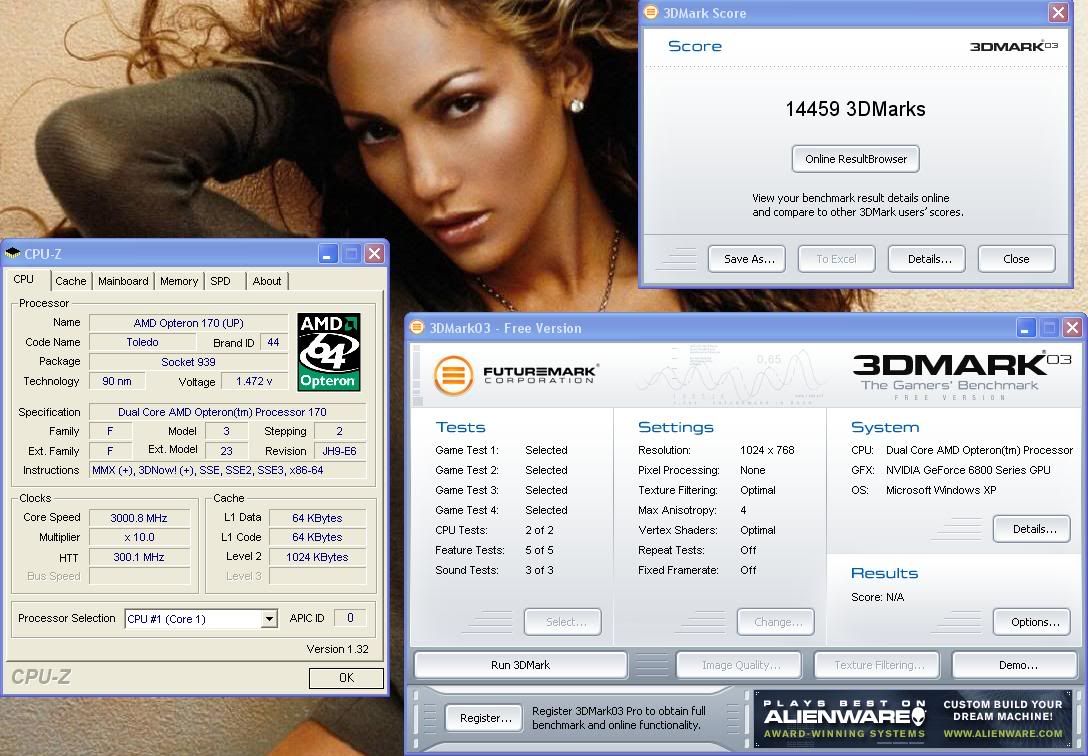Click the Change settings button

coord(775,622)
